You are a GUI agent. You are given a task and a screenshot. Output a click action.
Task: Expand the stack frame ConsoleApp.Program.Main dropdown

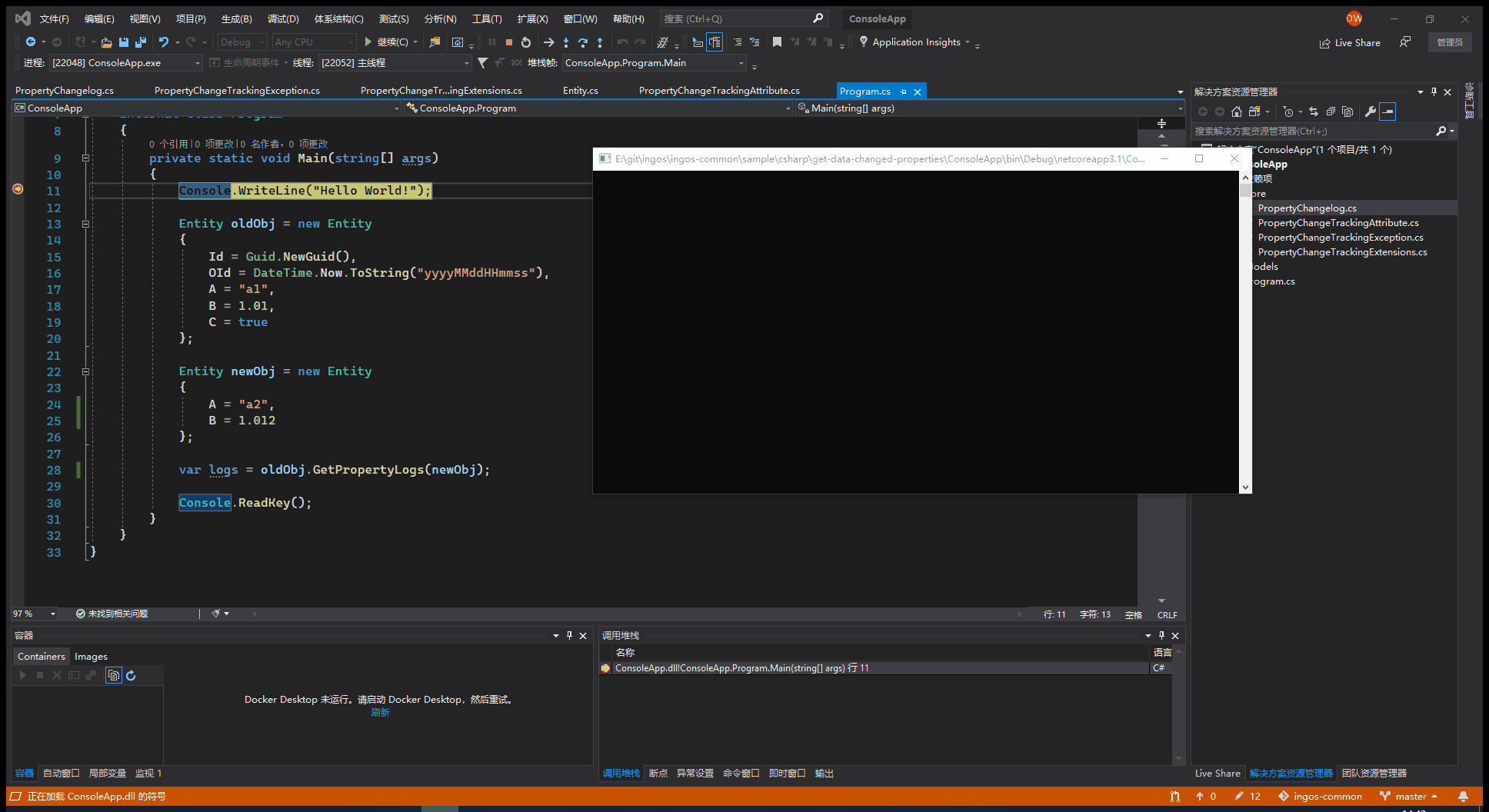741,63
